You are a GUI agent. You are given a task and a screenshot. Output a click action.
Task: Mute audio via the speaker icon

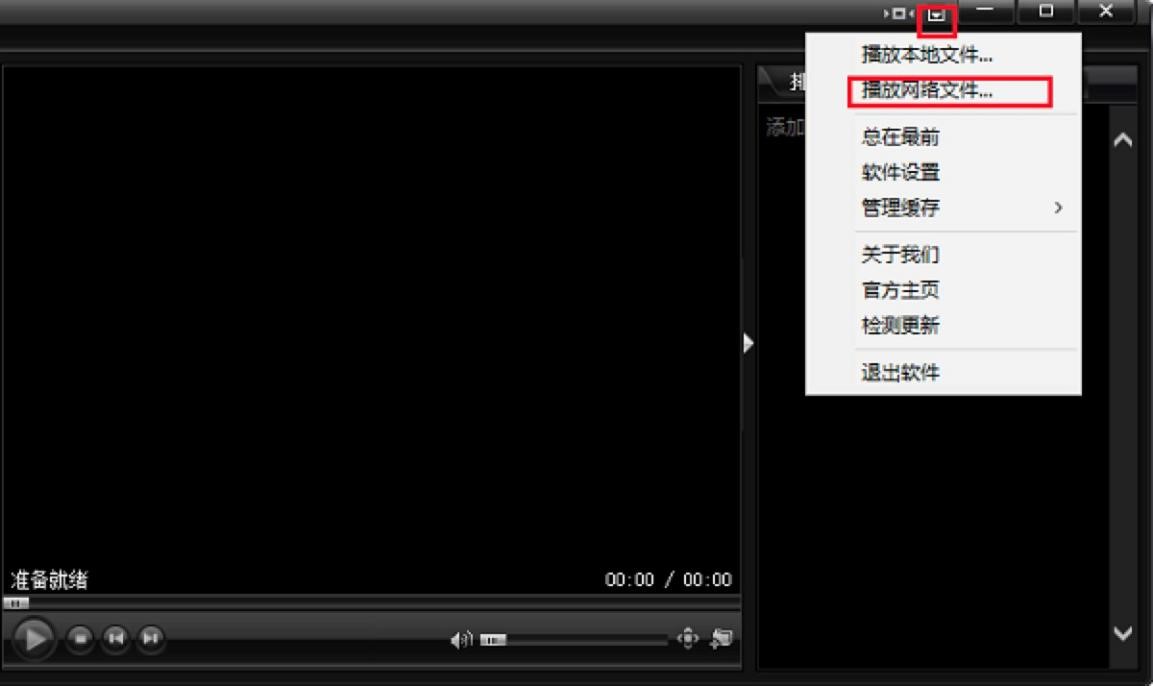pyautogui.click(x=461, y=640)
